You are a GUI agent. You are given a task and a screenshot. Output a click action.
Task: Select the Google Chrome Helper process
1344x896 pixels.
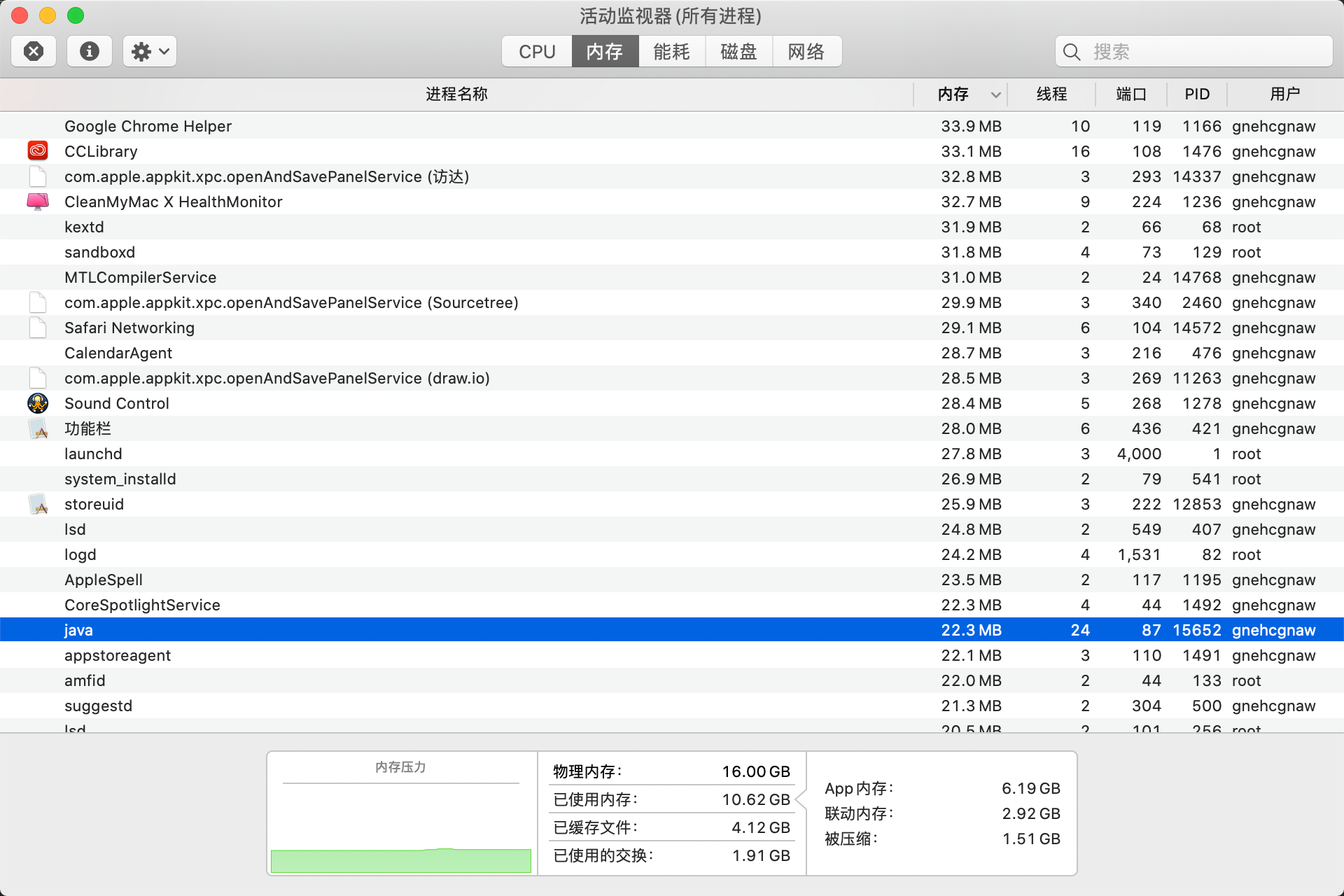pyautogui.click(x=672, y=126)
